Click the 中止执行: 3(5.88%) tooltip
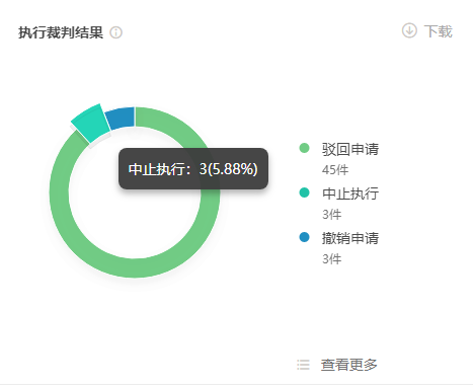Screen dimensions: 474x387 (193, 169)
